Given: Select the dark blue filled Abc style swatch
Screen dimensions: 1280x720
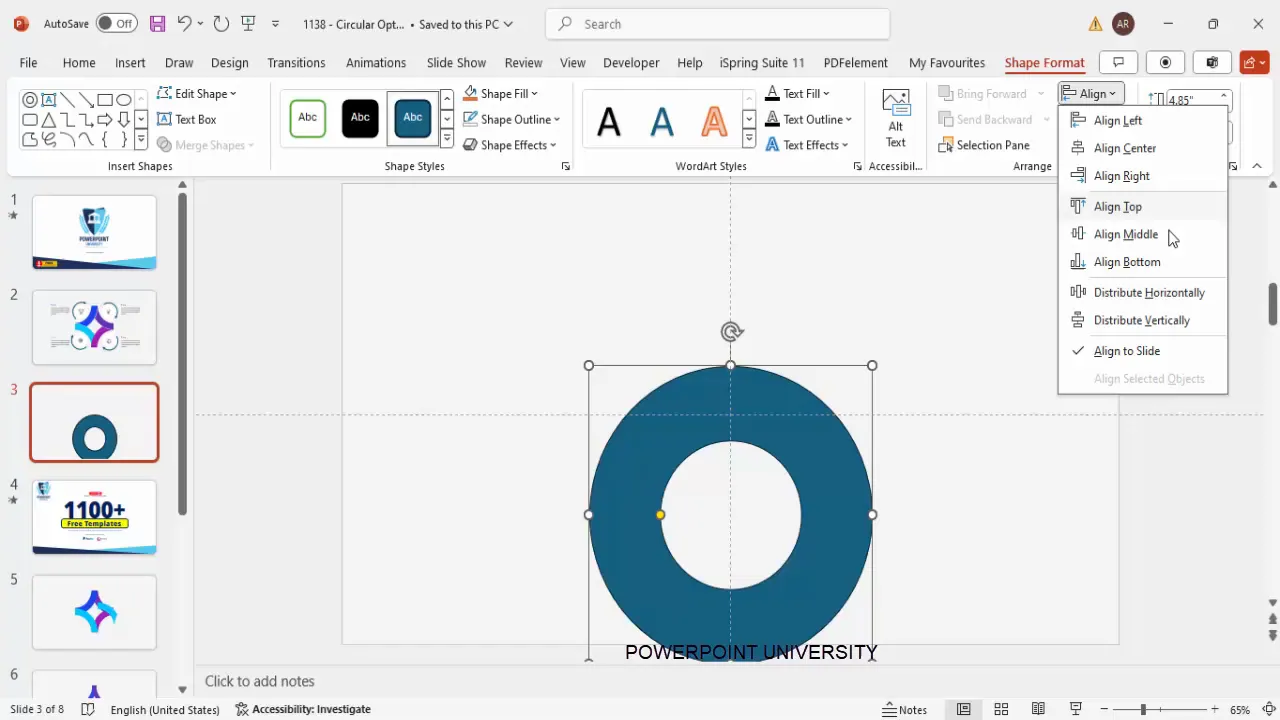Looking at the screenshot, I should (412, 118).
